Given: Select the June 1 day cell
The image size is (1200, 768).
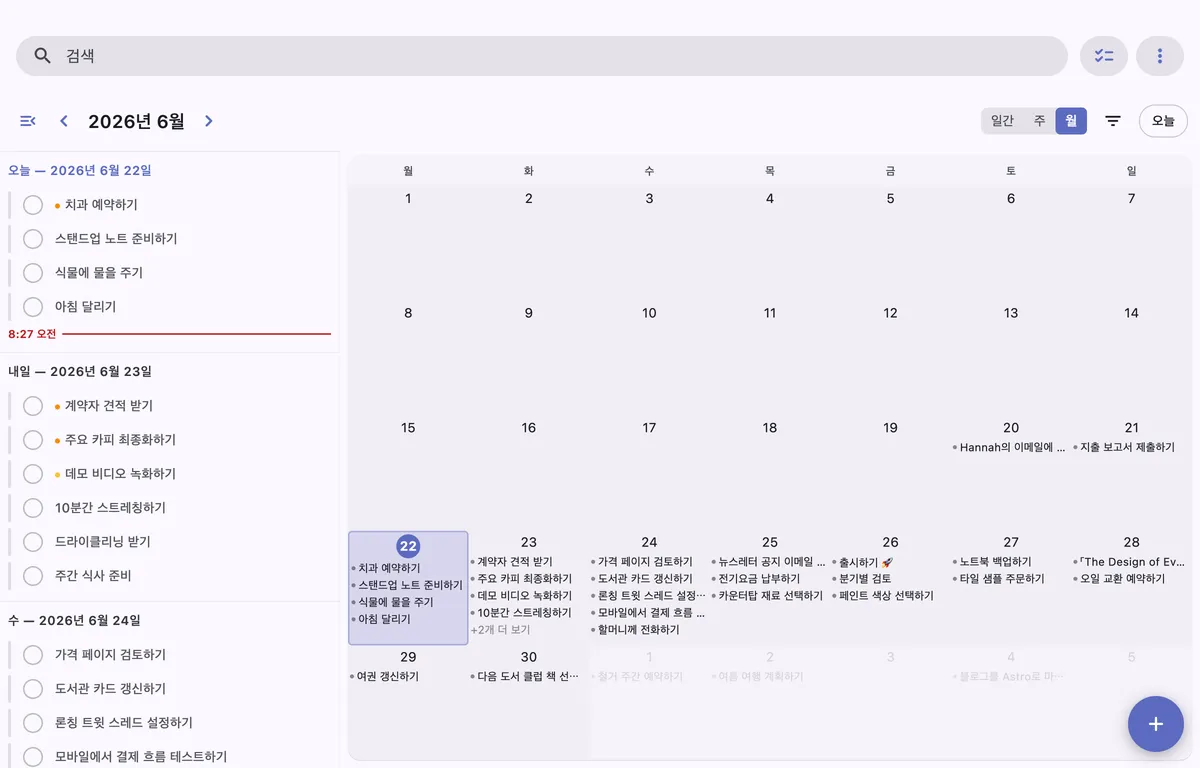Looking at the screenshot, I should pos(408,243).
